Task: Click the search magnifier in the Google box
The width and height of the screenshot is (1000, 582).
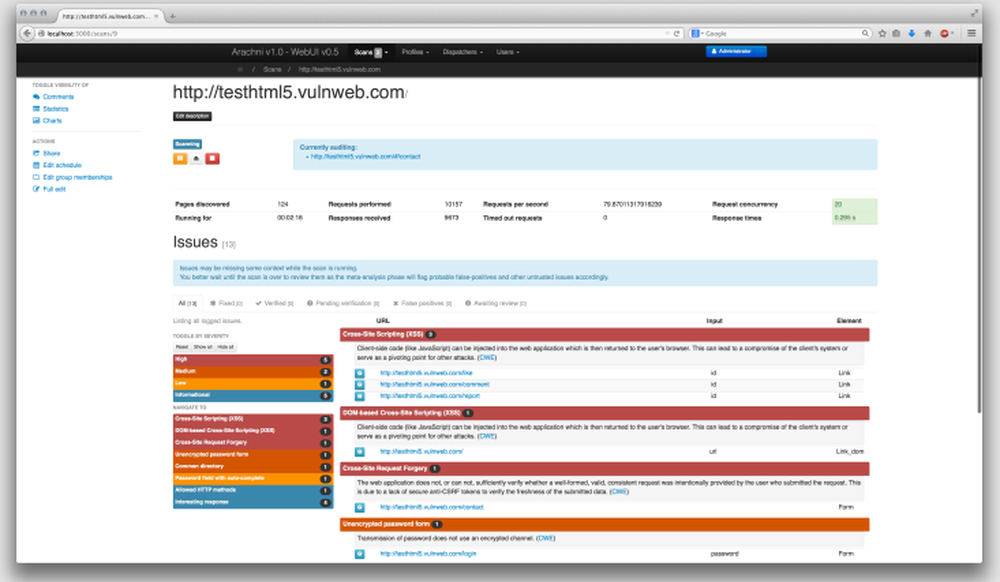Action: (x=865, y=34)
